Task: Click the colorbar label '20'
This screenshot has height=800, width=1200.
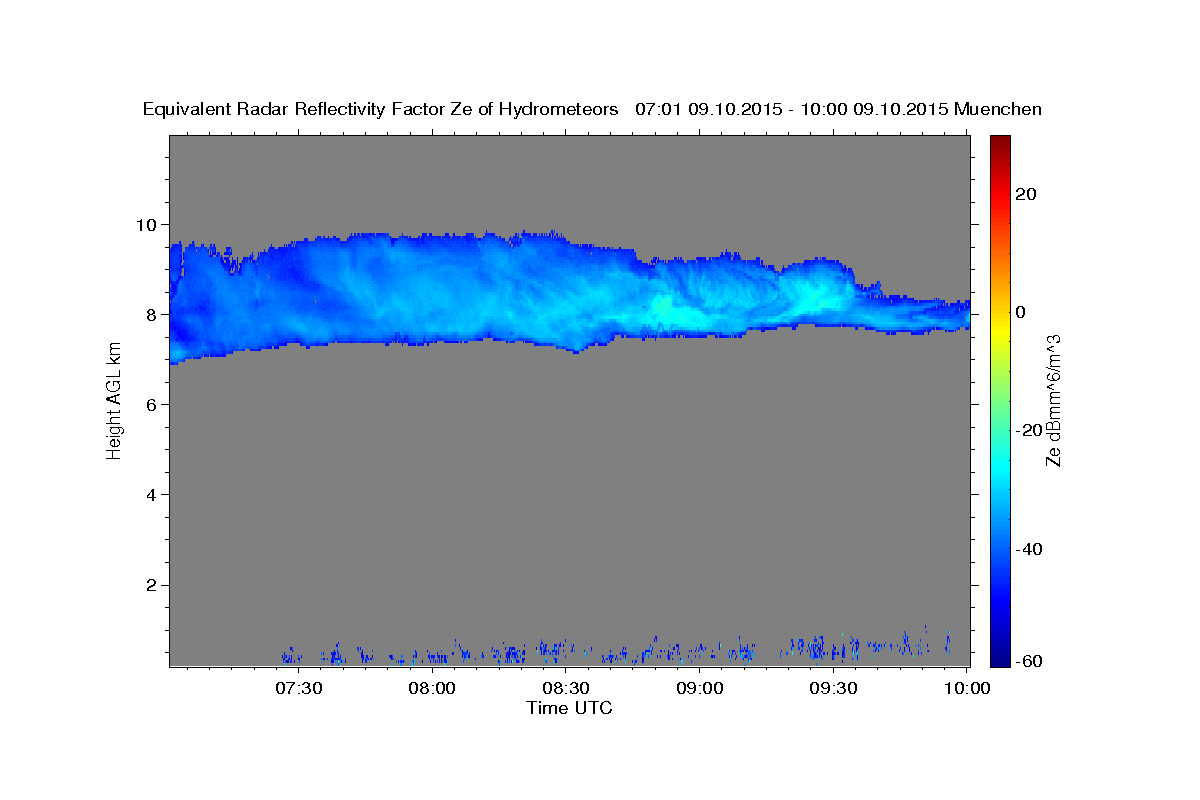Action: pos(1024,194)
